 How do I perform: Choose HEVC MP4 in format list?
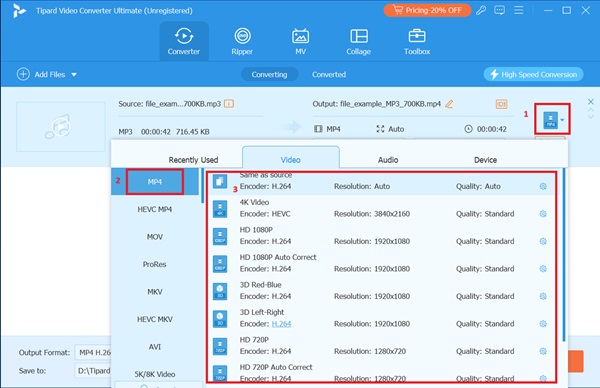click(155, 209)
